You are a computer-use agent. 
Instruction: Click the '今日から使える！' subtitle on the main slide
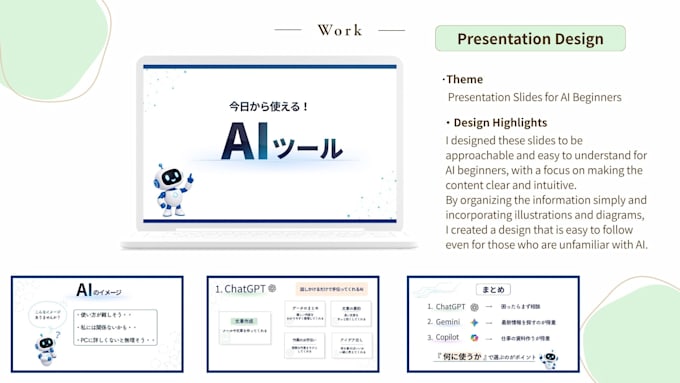point(269,106)
